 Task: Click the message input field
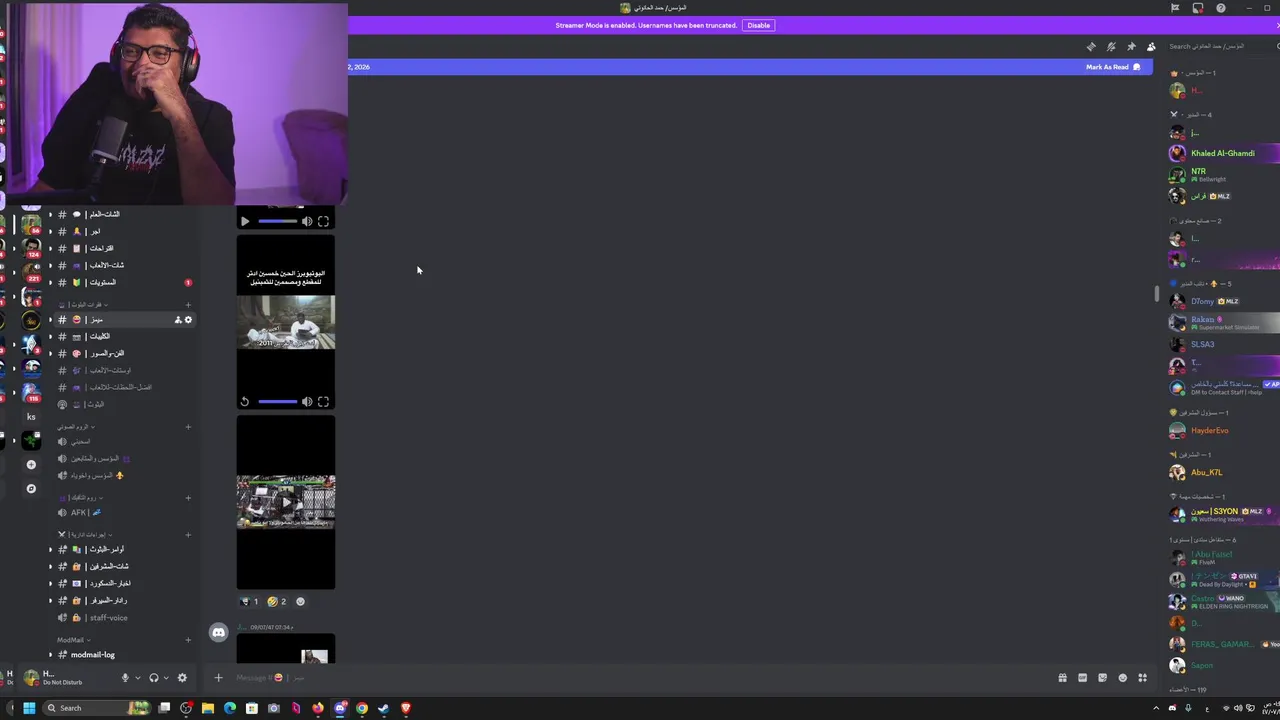click(x=640, y=678)
